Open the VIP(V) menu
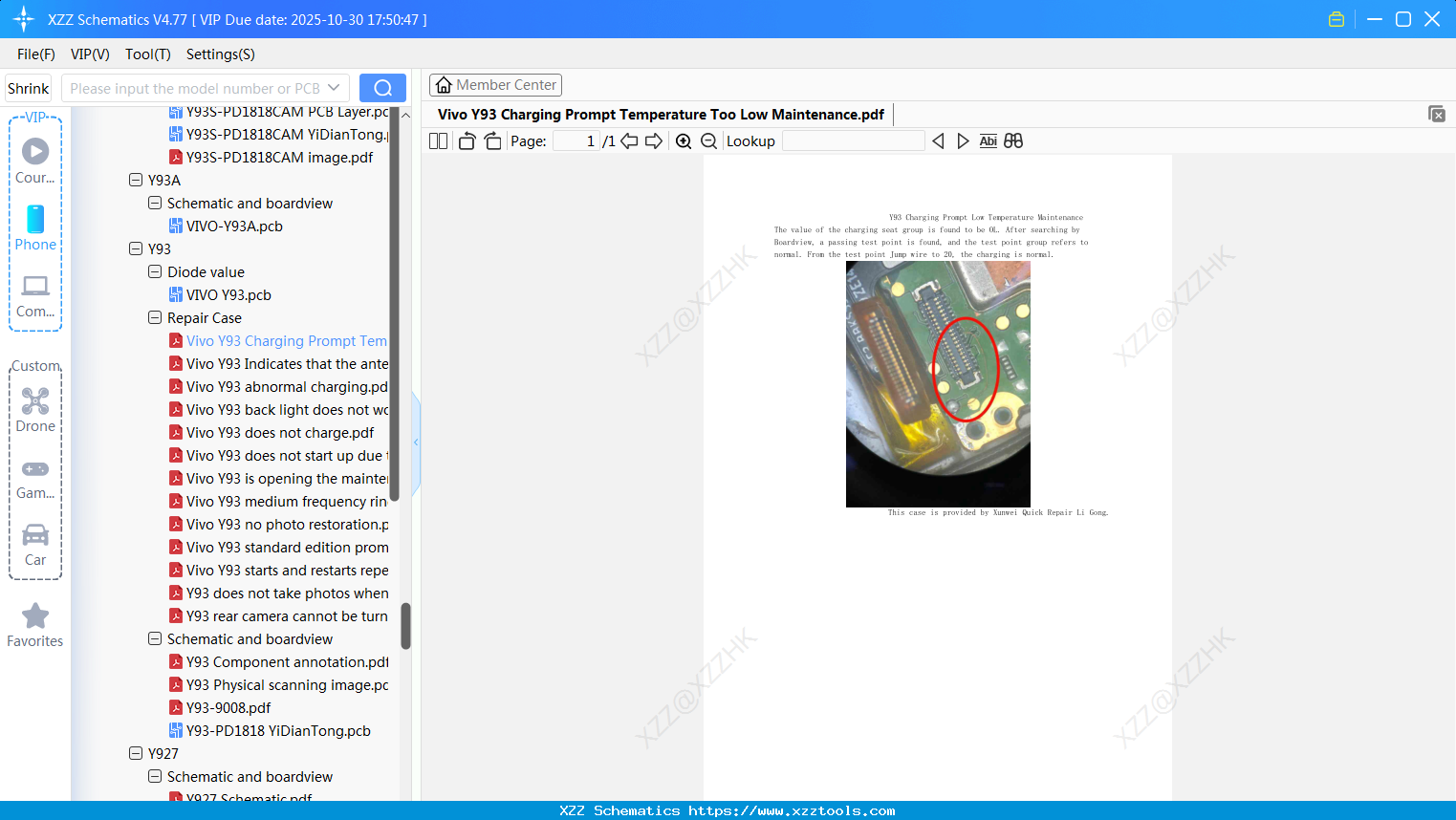This screenshot has height=820, width=1456. pos(90,54)
